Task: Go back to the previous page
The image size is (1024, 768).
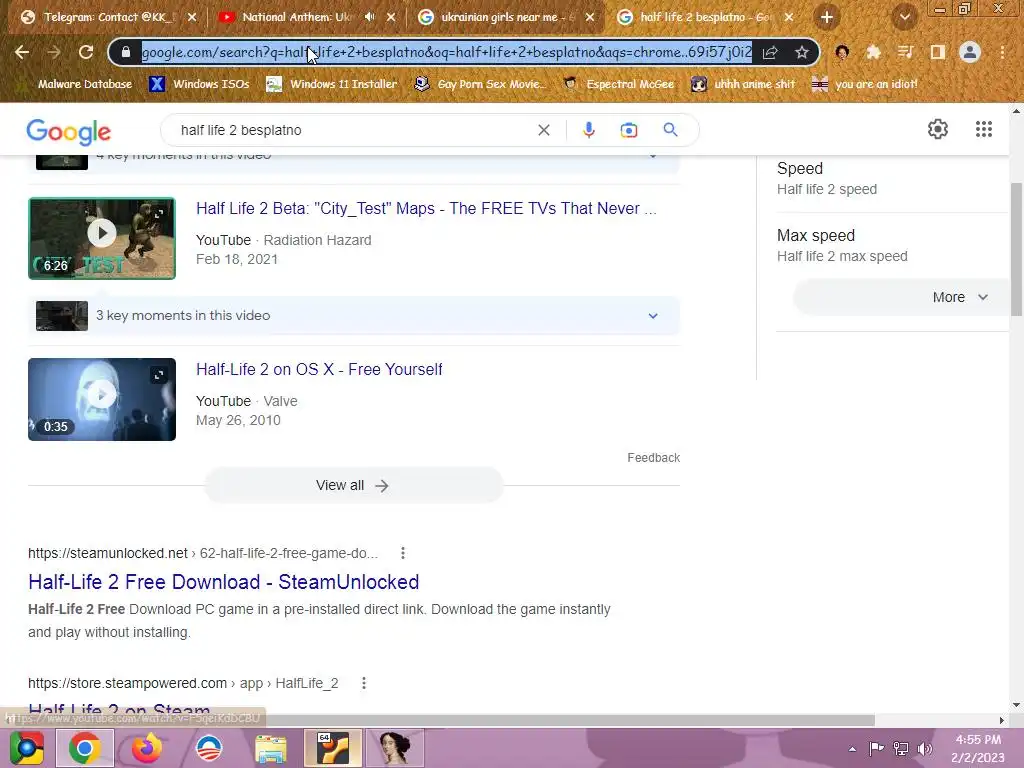Action: tap(22, 52)
